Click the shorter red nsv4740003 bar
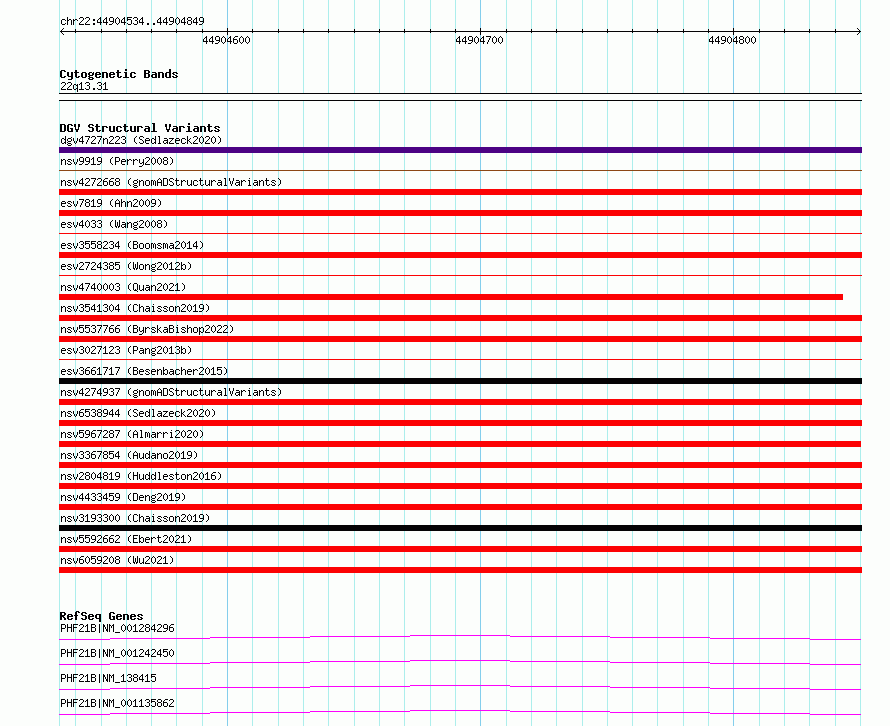 pos(451,297)
